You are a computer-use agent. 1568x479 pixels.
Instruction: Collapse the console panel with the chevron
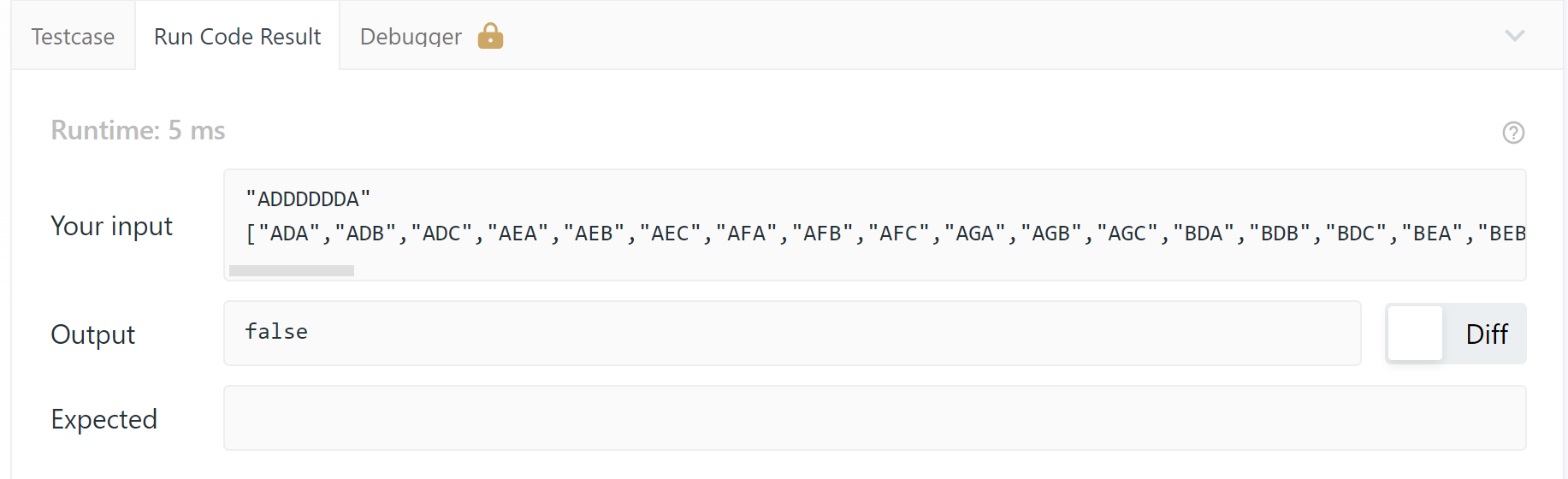pos(1514,36)
